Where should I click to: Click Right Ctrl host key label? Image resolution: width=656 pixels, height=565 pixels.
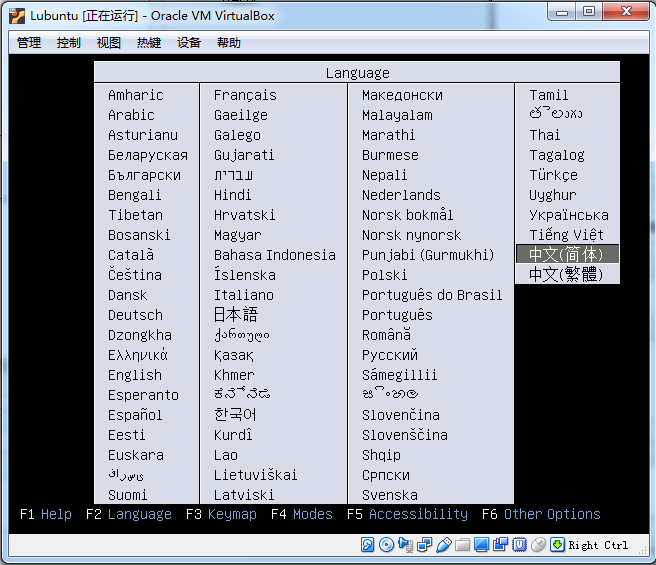click(598, 545)
